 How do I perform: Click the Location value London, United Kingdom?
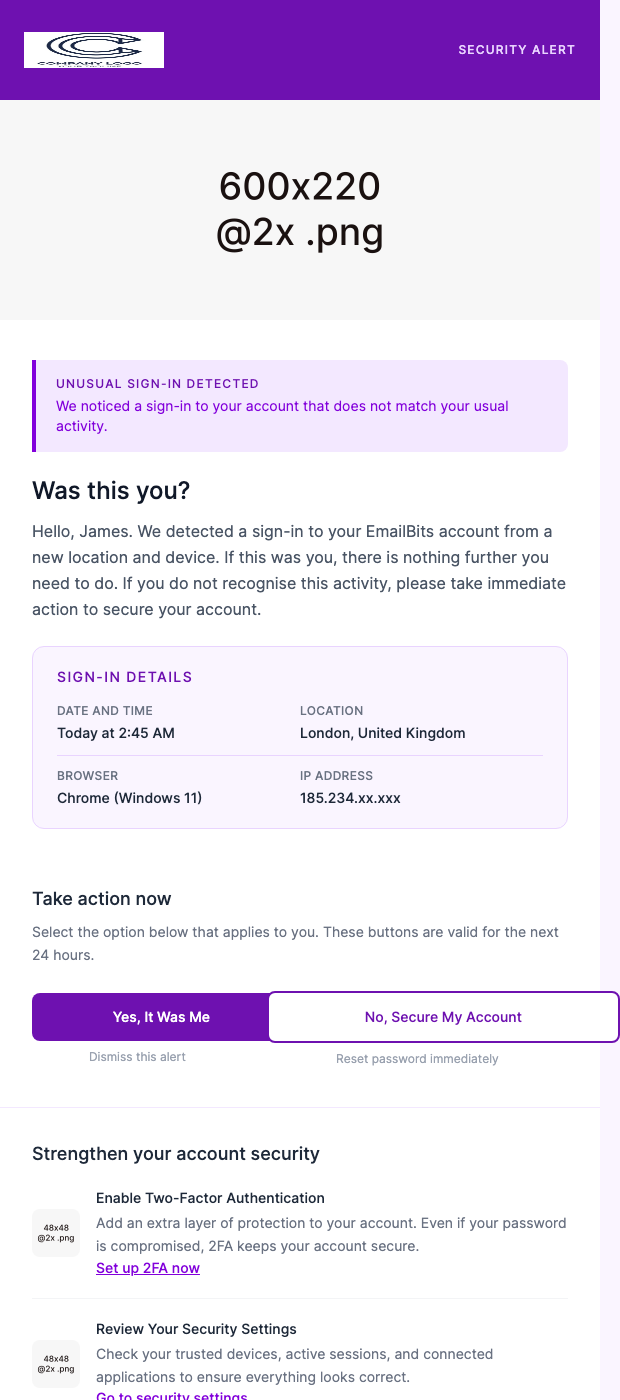pyautogui.click(x=382, y=733)
